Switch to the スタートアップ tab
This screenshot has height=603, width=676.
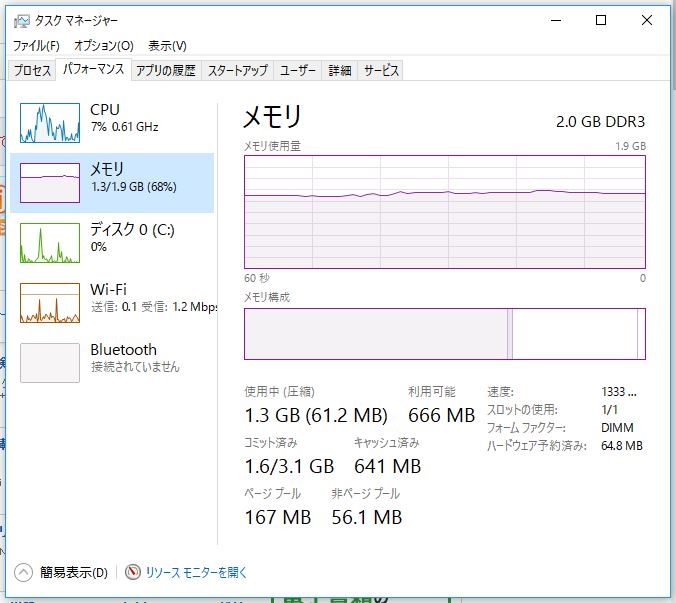pos(237,70)
